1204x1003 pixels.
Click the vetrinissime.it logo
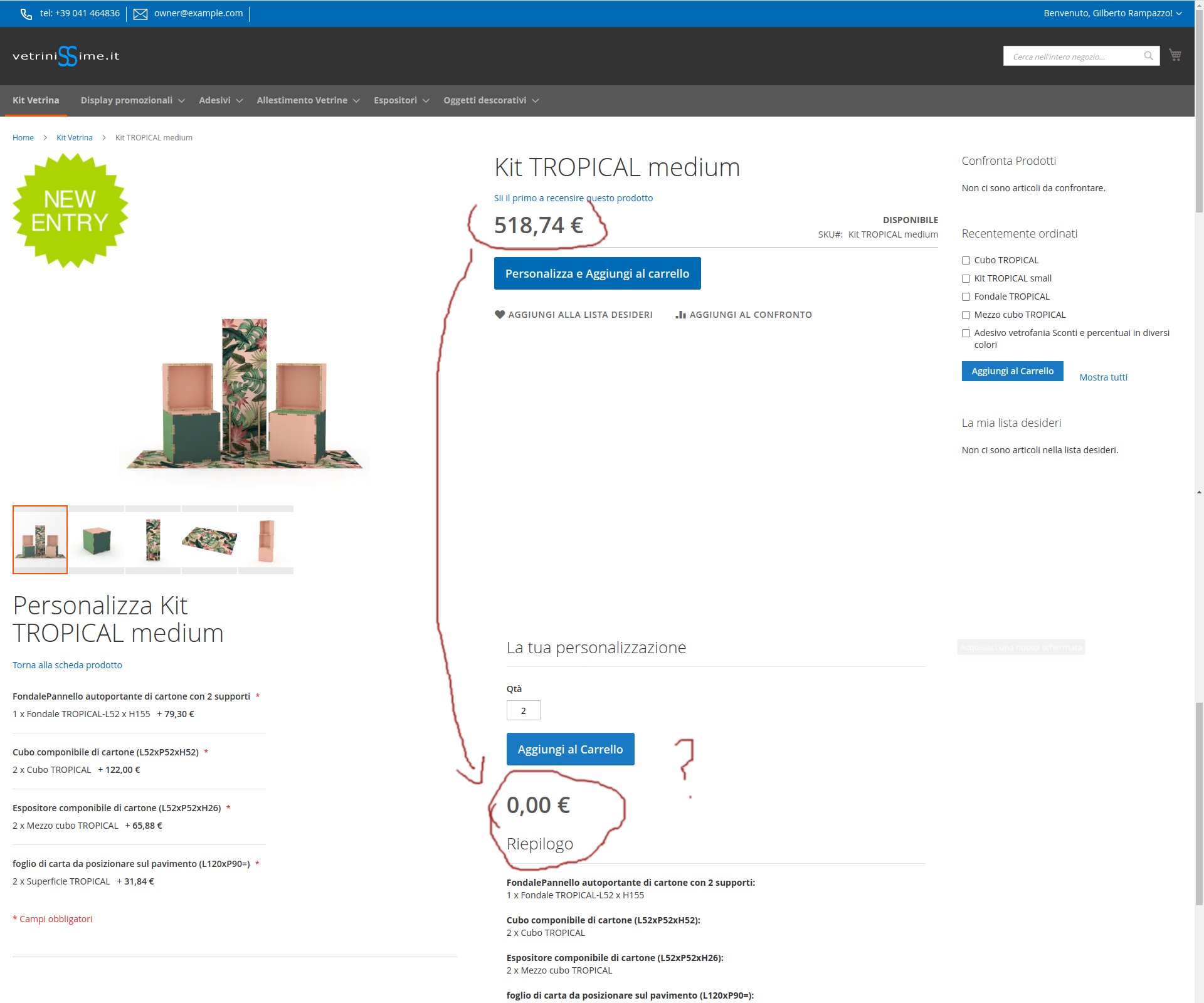click(66, 56)
